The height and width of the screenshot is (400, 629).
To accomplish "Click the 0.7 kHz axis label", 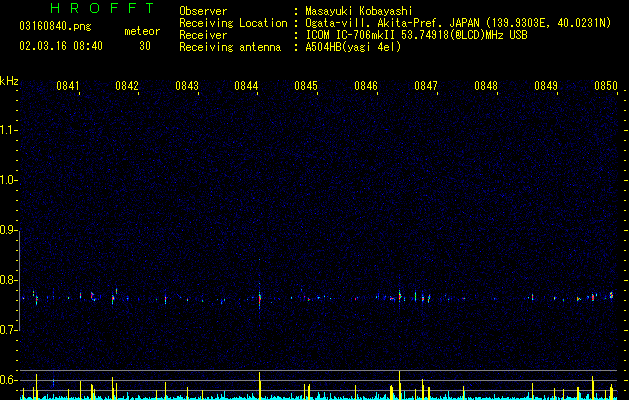I will pyautogui.click(x=8, y=330).
